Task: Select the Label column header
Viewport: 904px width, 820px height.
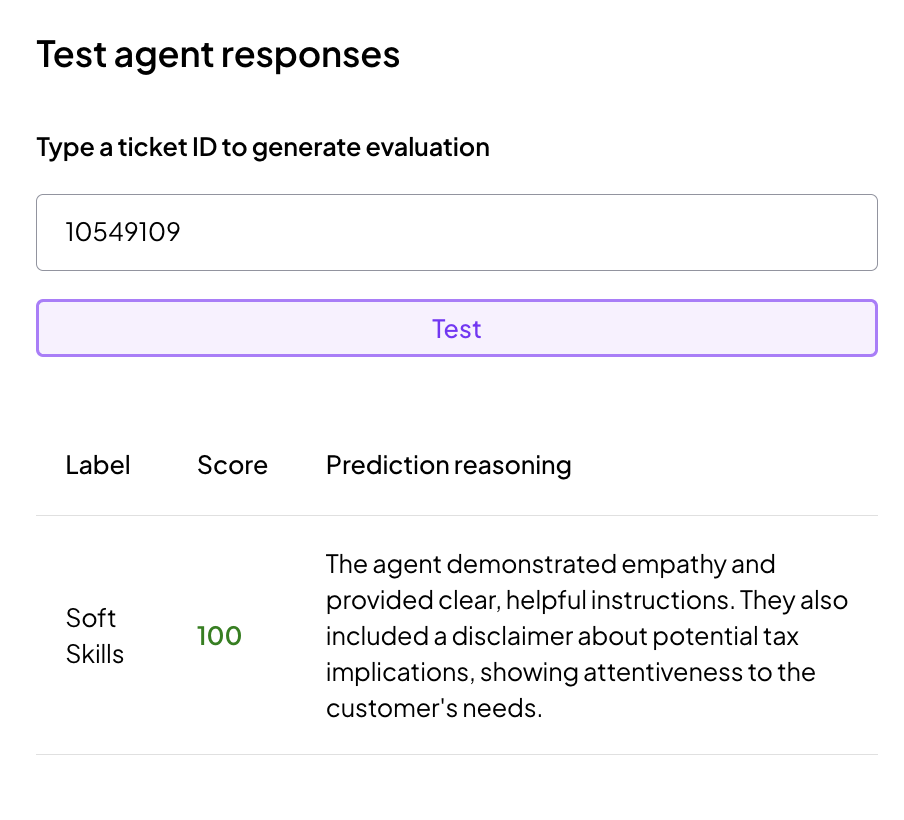Action: click(x=98, y=465)
